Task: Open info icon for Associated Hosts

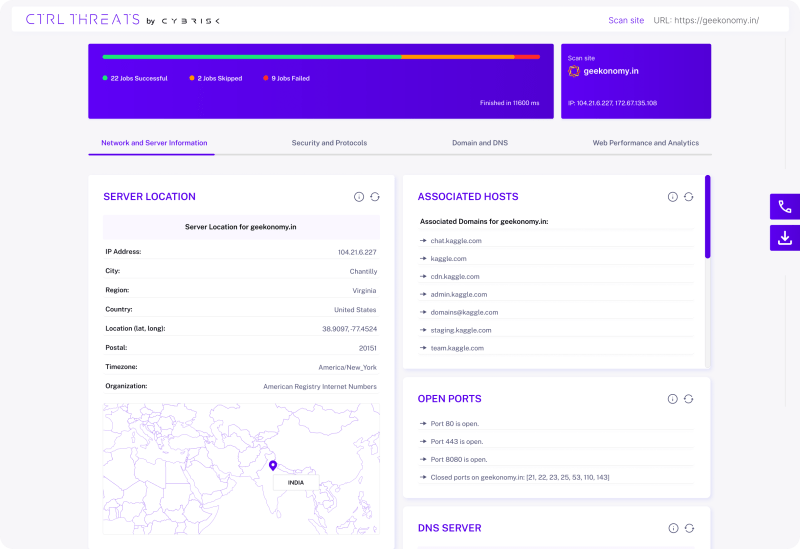Action: (x=672, y=197)
